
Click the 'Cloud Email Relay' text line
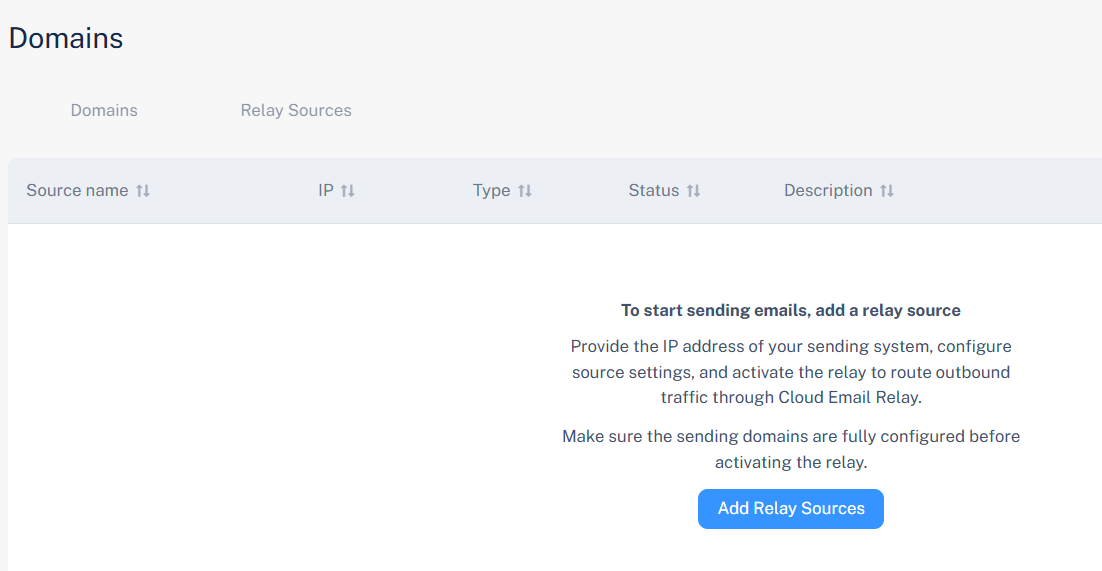tap(790, 397)
